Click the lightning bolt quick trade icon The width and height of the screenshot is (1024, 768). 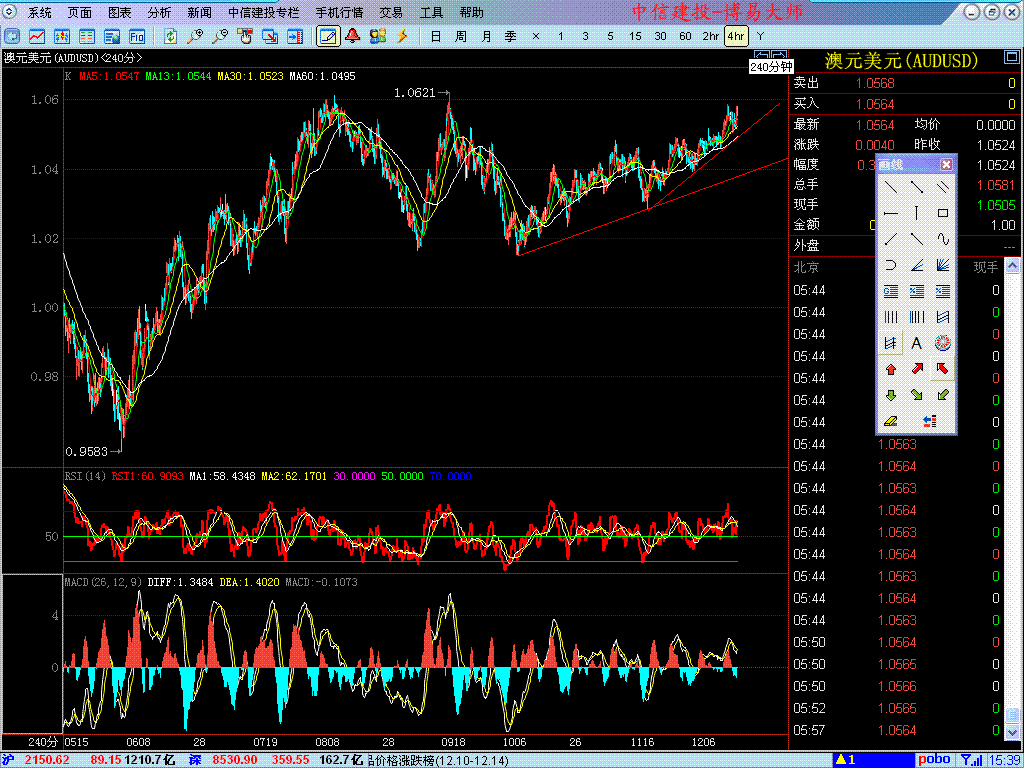coord(402,36)
